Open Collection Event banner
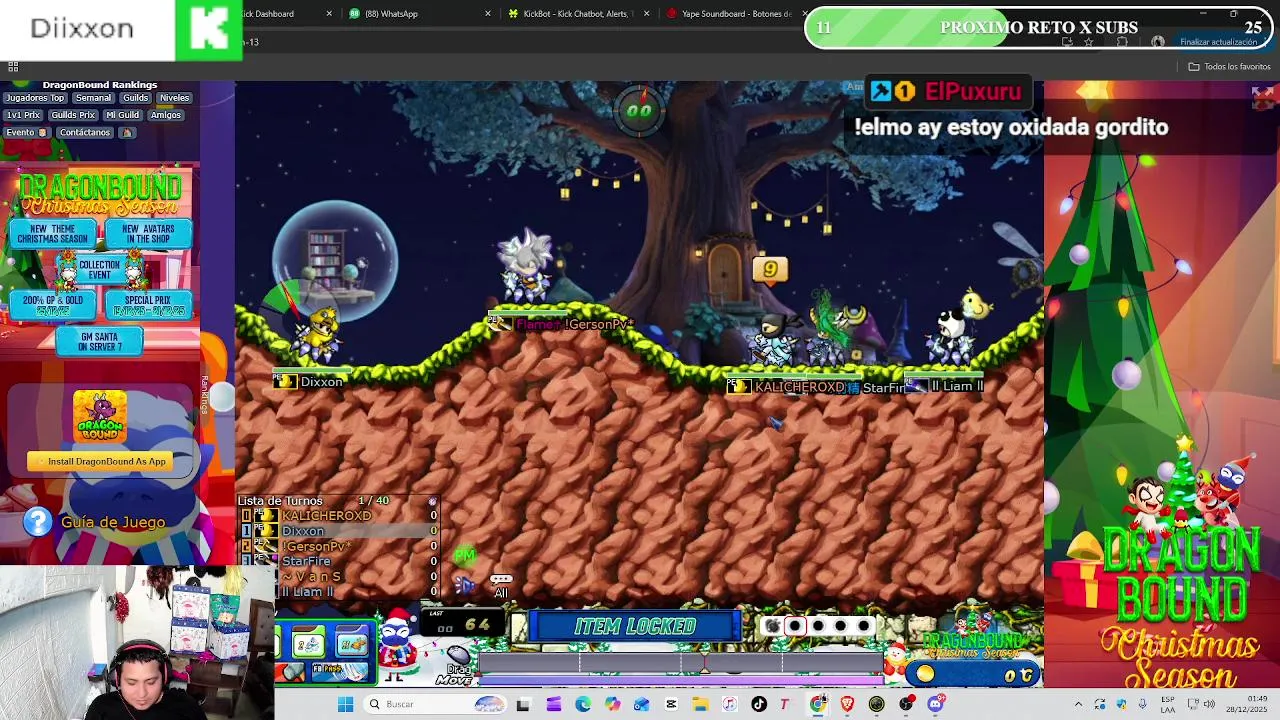This screenshot has height=720, width=1280. pos(100,270)
